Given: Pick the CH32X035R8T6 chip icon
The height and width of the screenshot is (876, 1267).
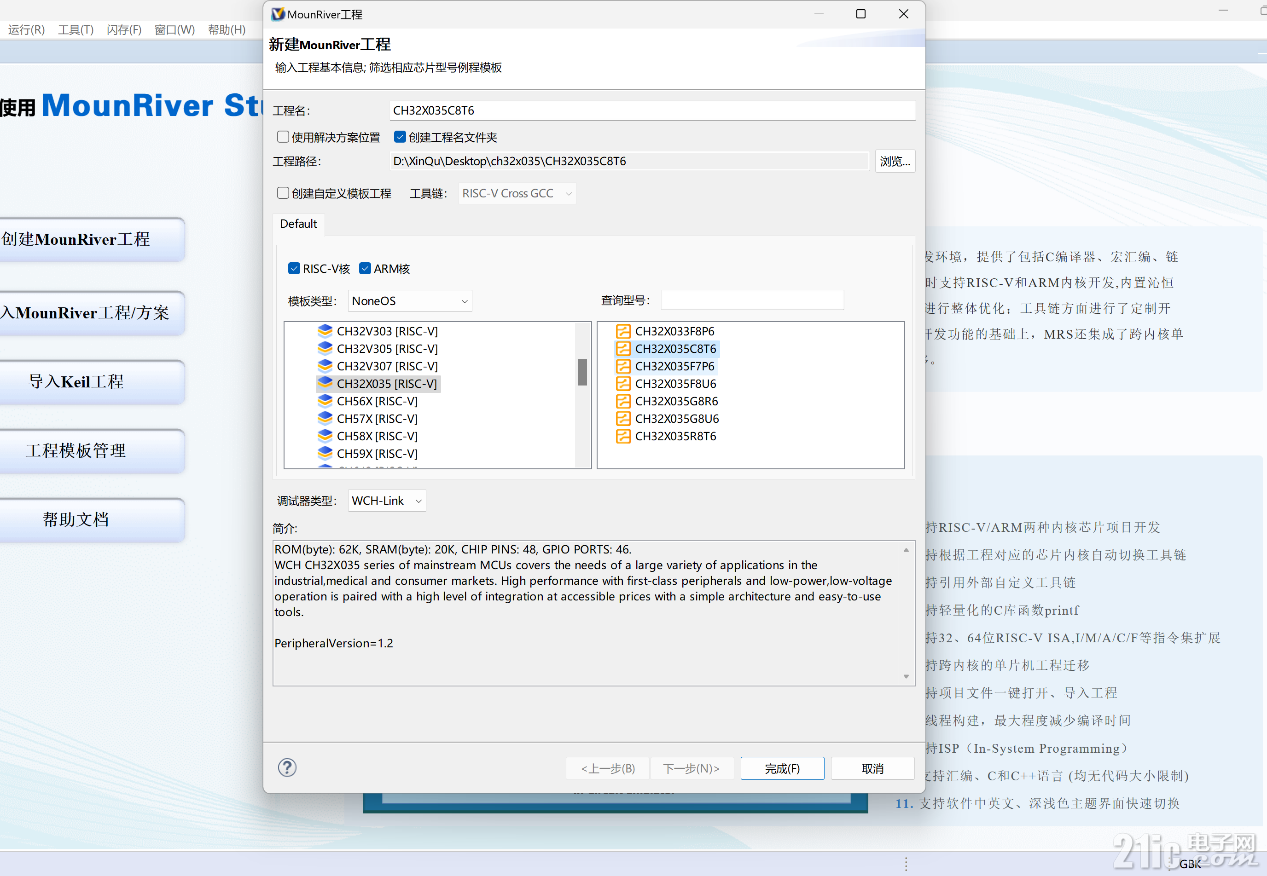Looking at the screenshot, I should [x=623, y=436].
